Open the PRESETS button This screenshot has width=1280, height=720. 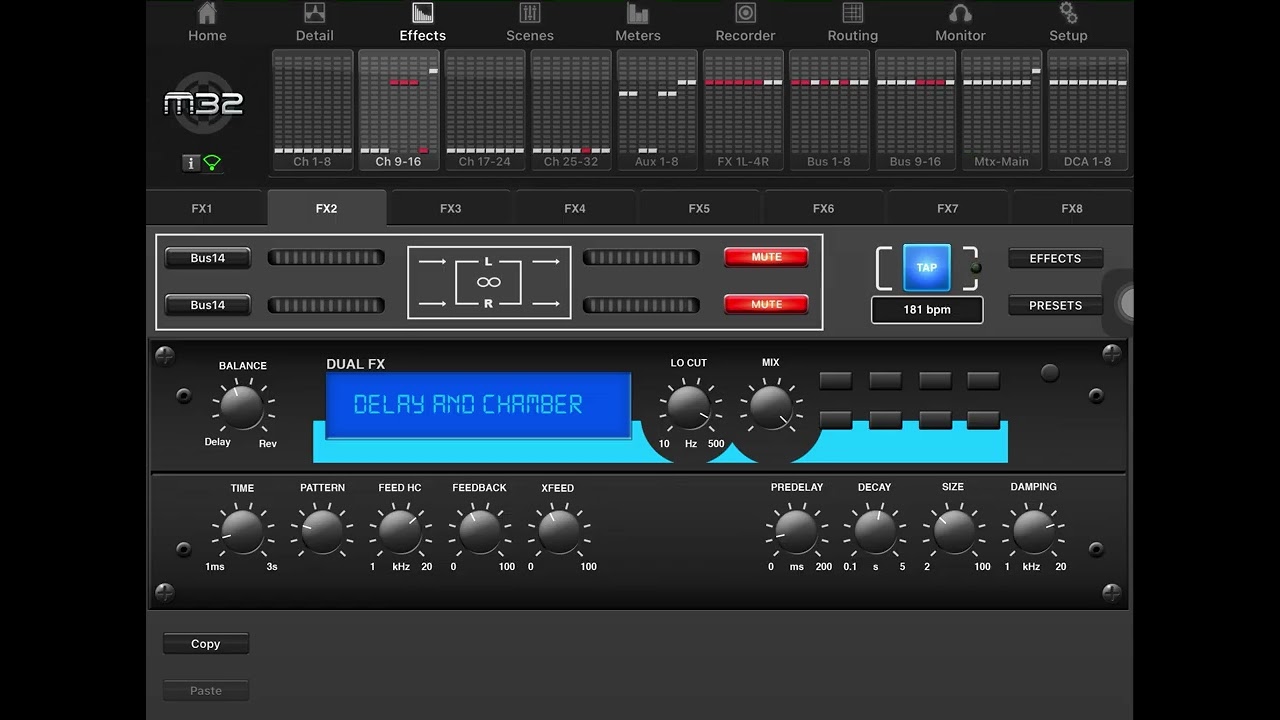pos(1055,305)
